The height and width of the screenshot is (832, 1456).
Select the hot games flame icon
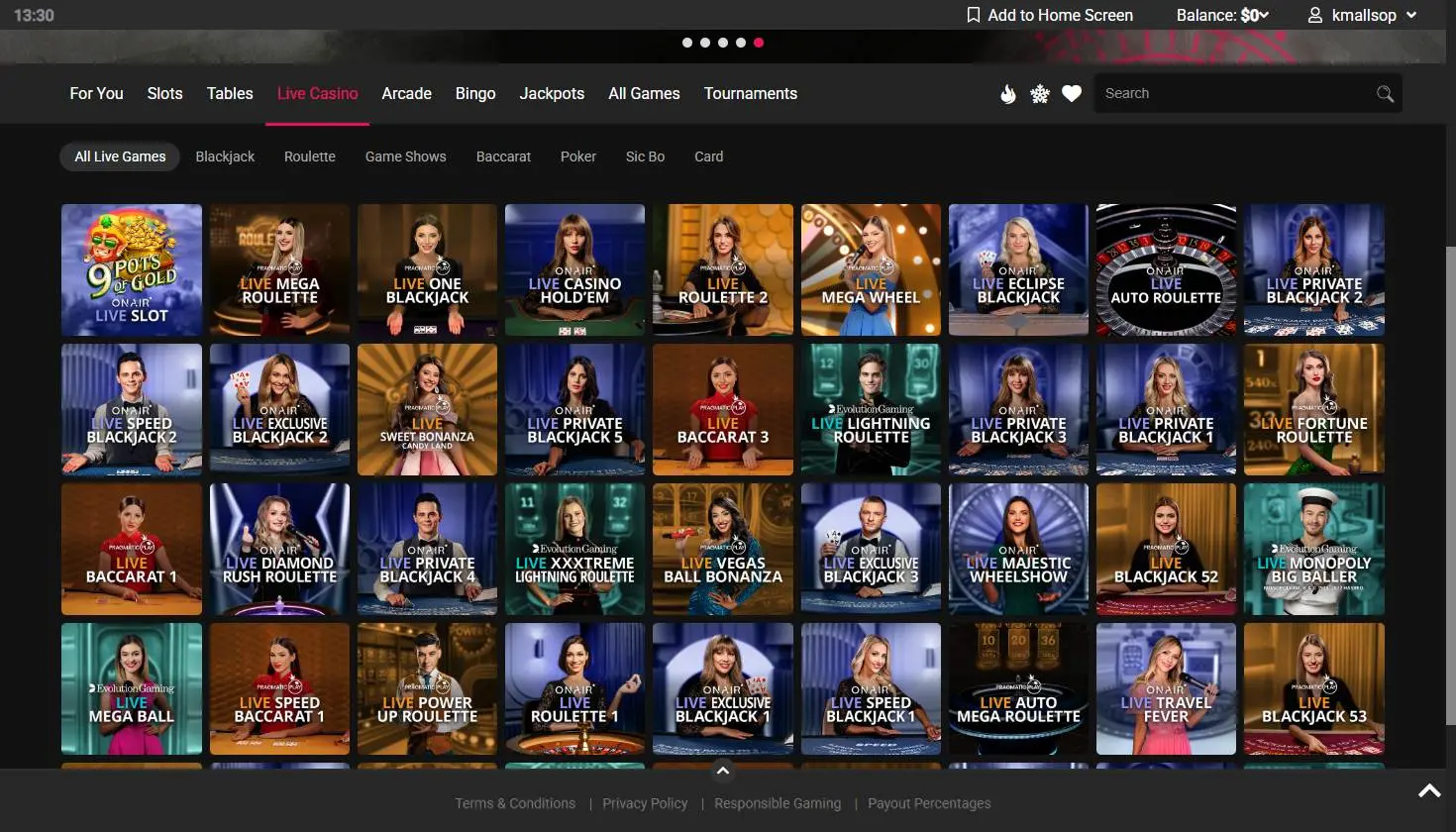click(1008, 93)
